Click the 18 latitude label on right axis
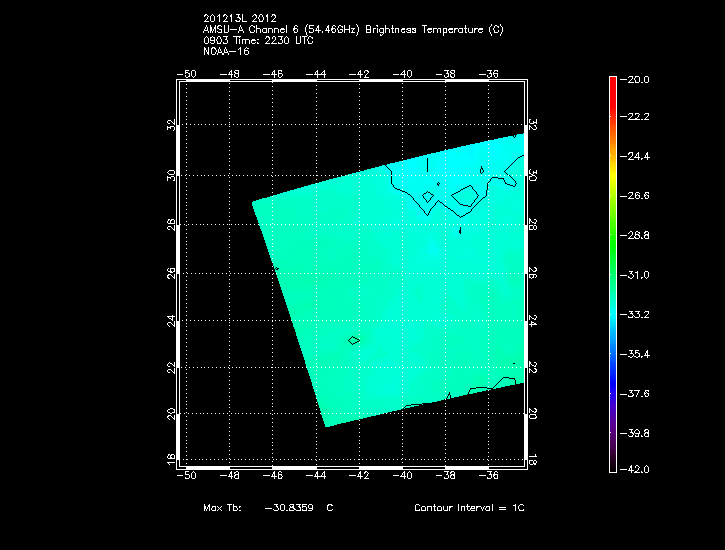The image size is (725, 550). (x=532, y=458)
